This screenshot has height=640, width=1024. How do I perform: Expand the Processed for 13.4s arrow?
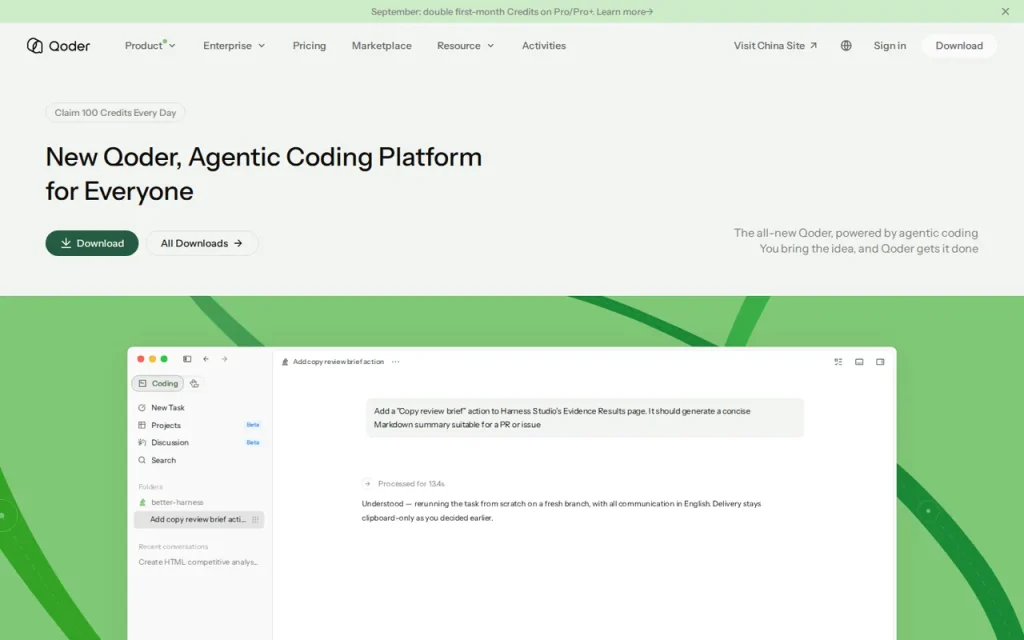(x=367, y=484)
